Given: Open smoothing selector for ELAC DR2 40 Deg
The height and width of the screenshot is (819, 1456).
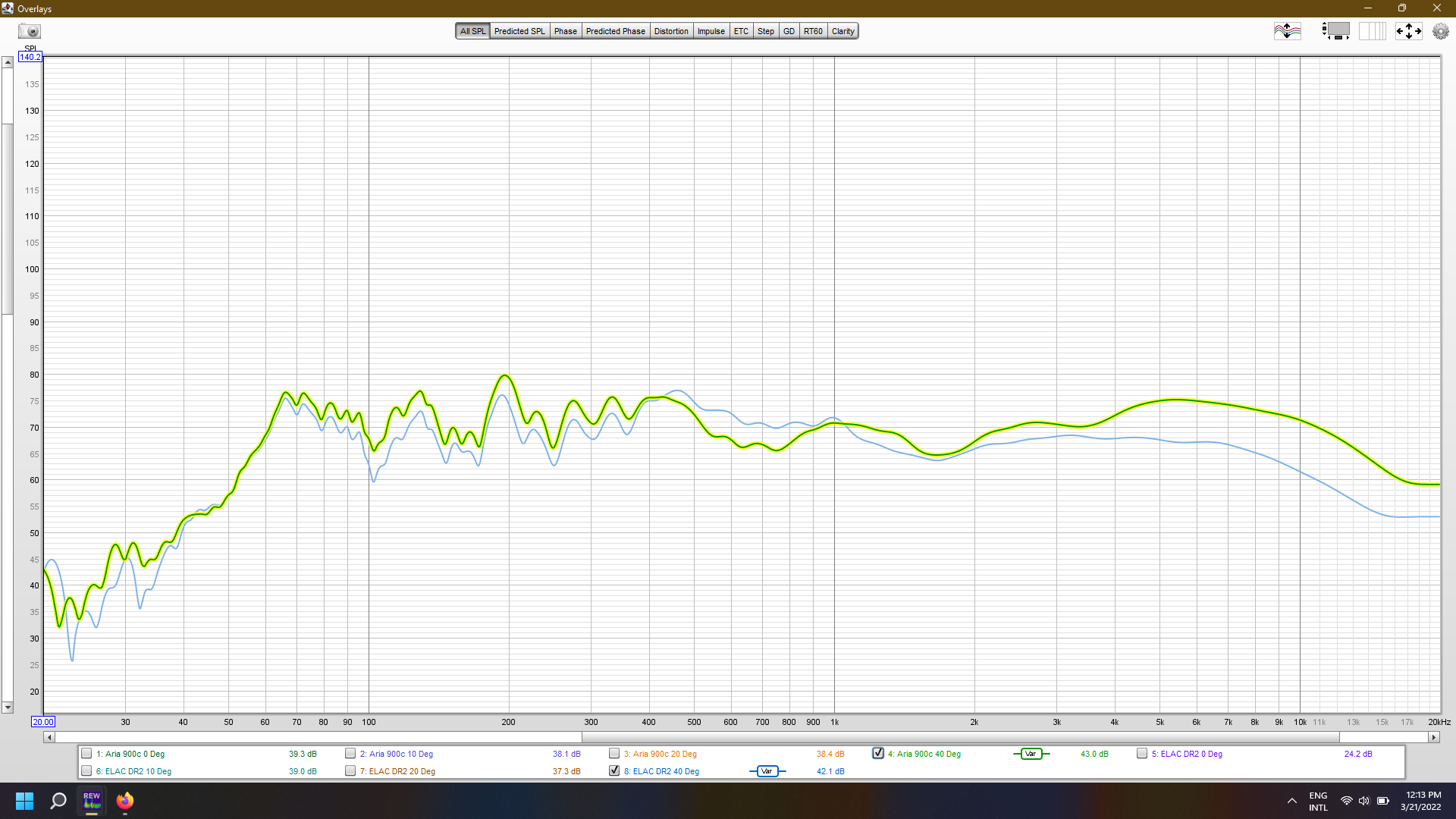Looking at the screenshot, I should coord(767,771).
